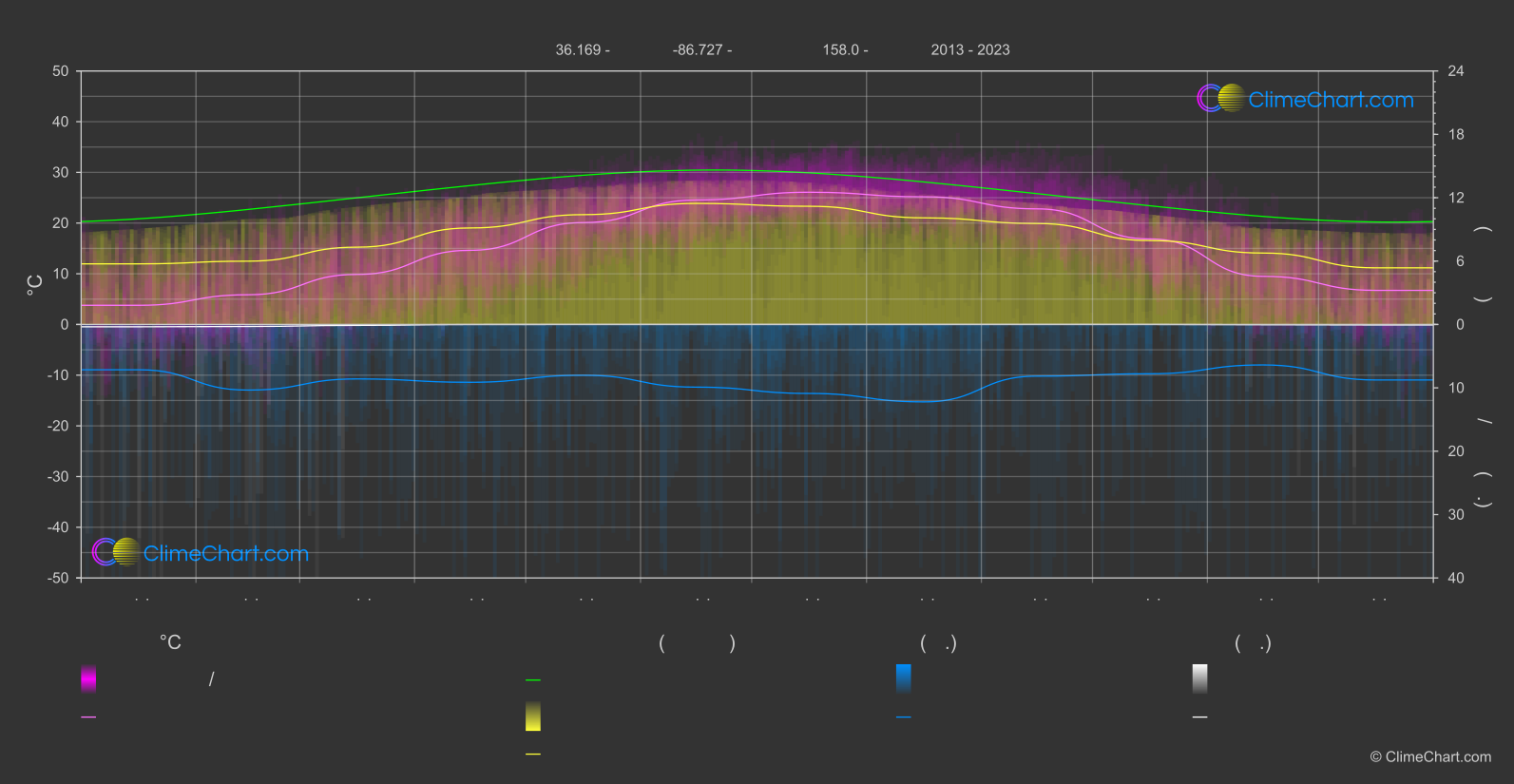This screenshot has width=1514, height=784.
Task: Toggle the green line legend marker
Action: (x=533, y=680)
